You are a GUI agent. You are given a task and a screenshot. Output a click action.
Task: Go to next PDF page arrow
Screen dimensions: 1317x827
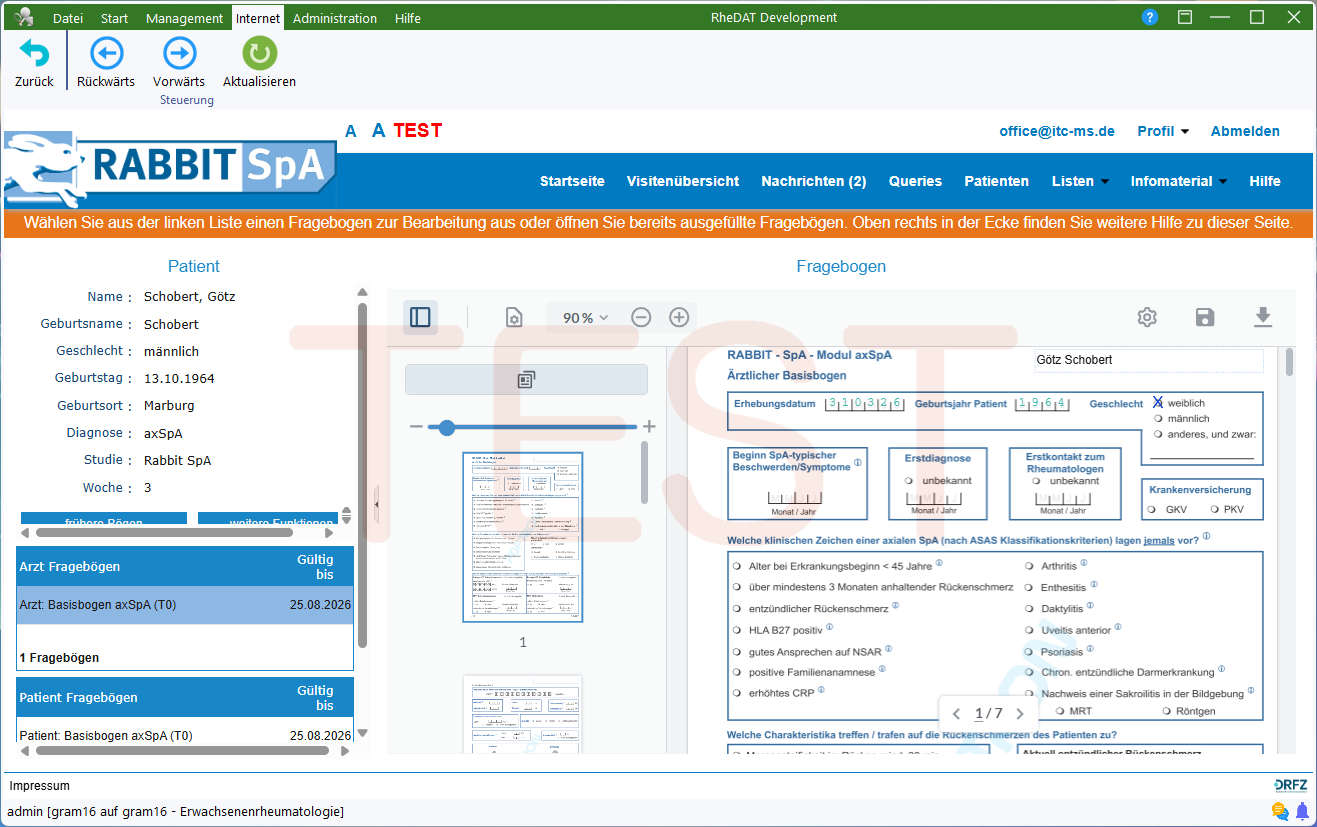[x=1020, y=714]
